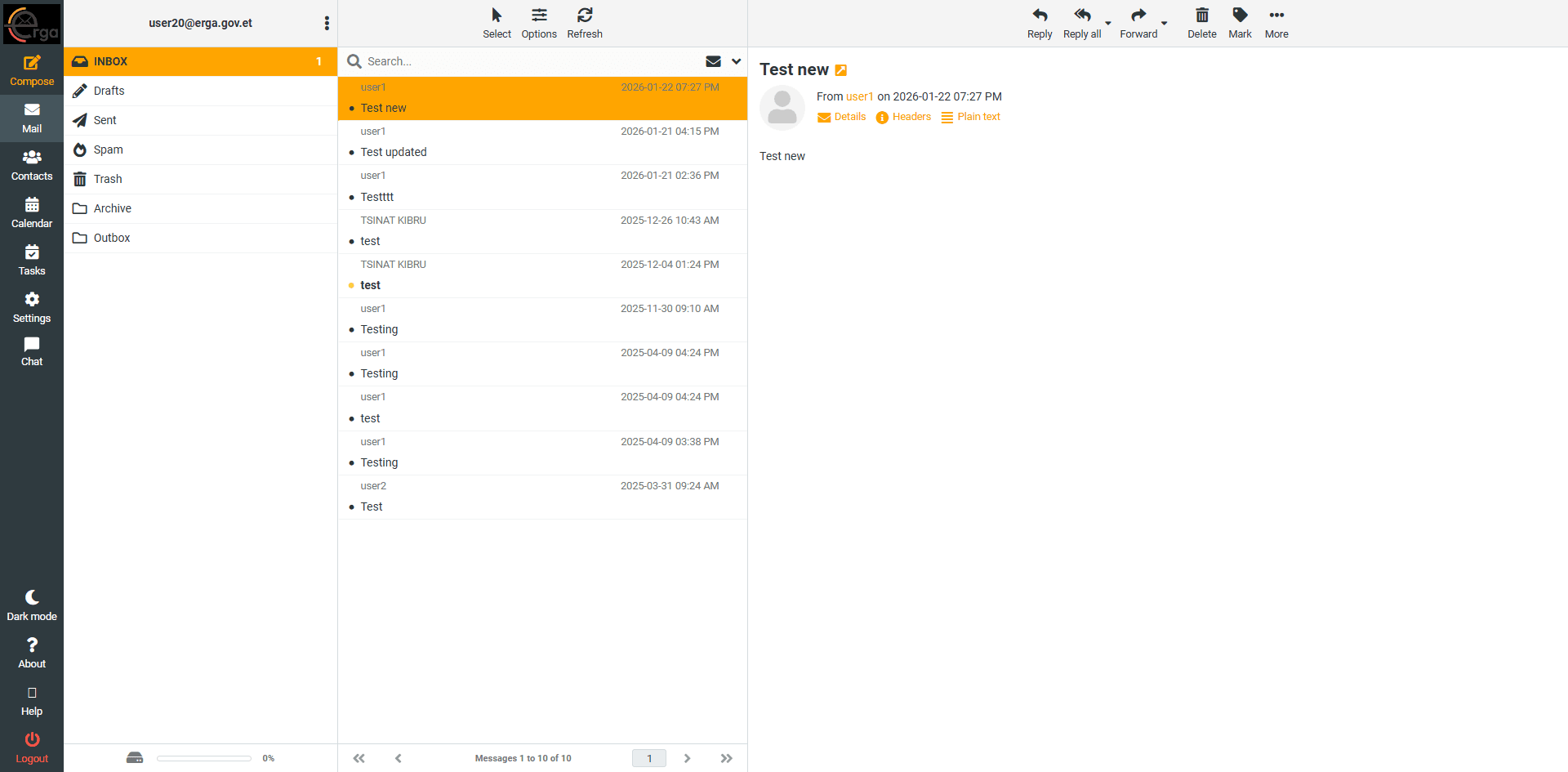Go to next page of messages
The width and height of the screenshot is (1568, 772).
(688, 758)
